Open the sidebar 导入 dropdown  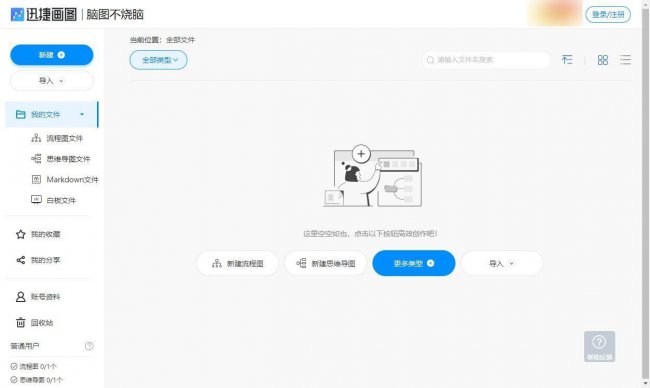52,81
